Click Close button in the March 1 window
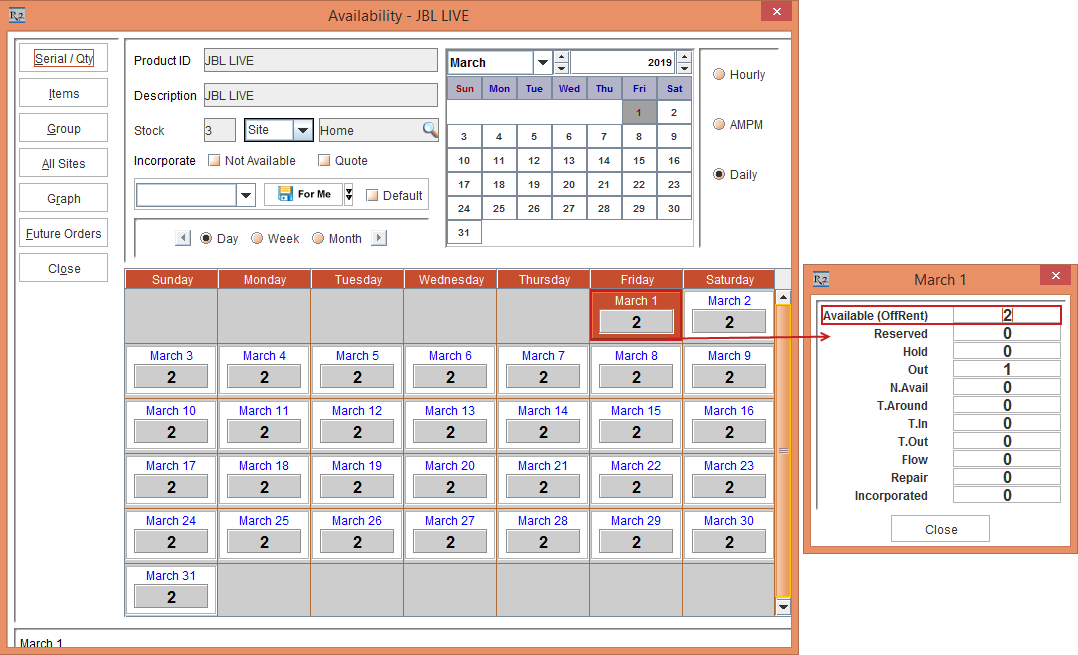This screenshot has width=1078, height=655. click(940, 529)
